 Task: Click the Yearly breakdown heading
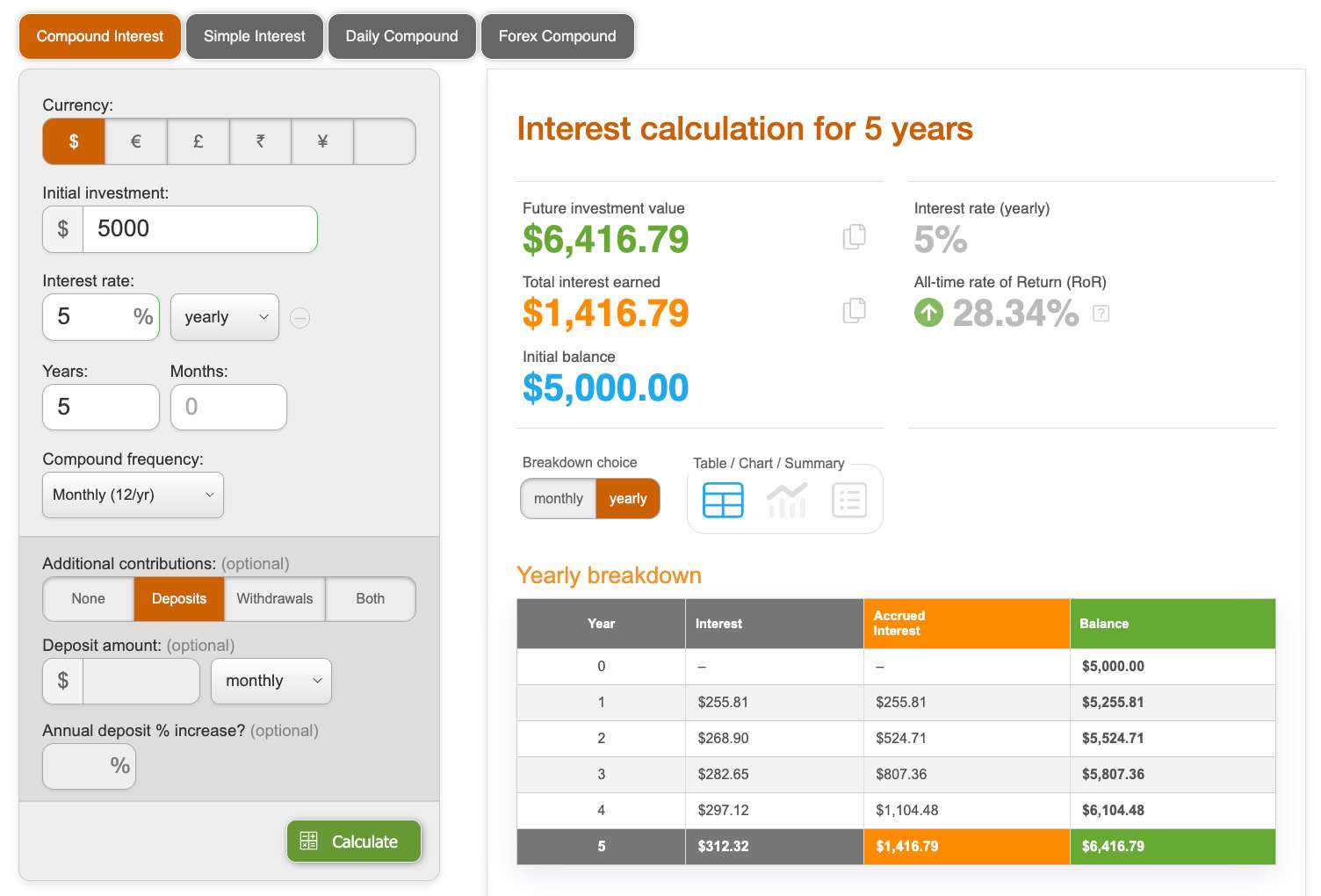[x=609, y=575]
